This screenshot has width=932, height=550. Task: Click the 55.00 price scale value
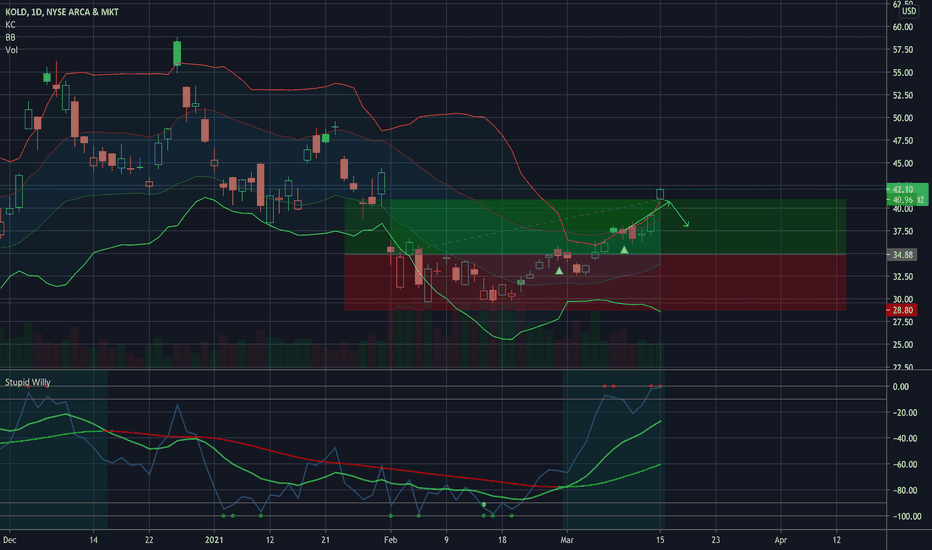(x=902, y=73)
